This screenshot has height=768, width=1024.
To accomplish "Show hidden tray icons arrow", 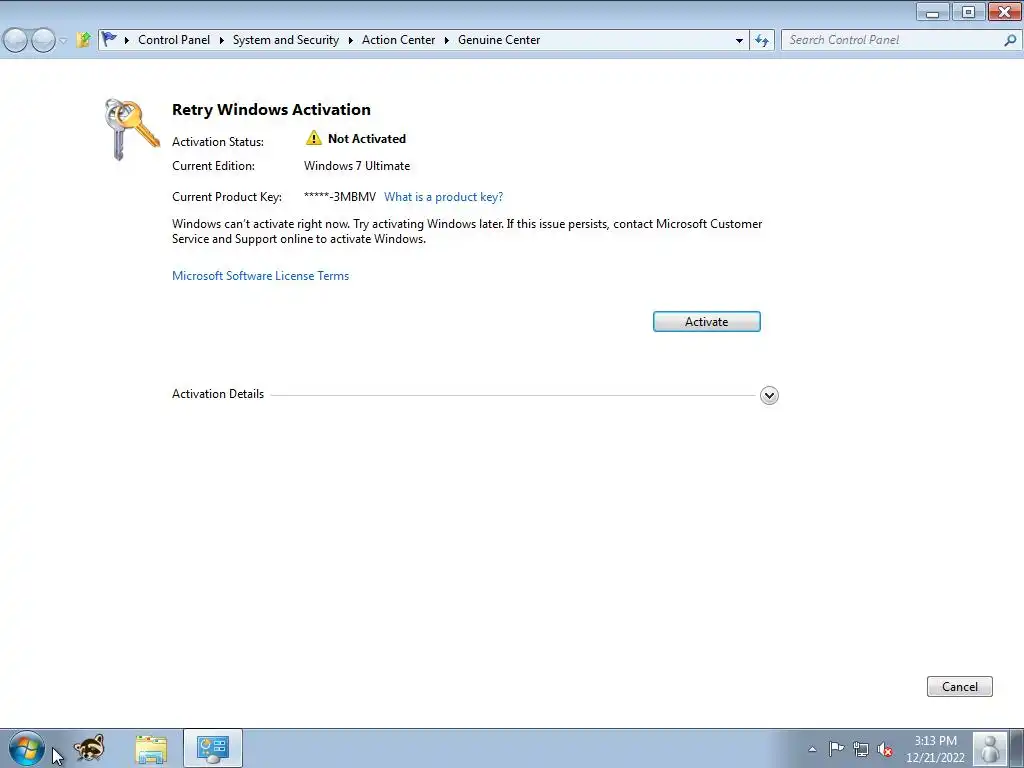I will (x=812, y=749).
